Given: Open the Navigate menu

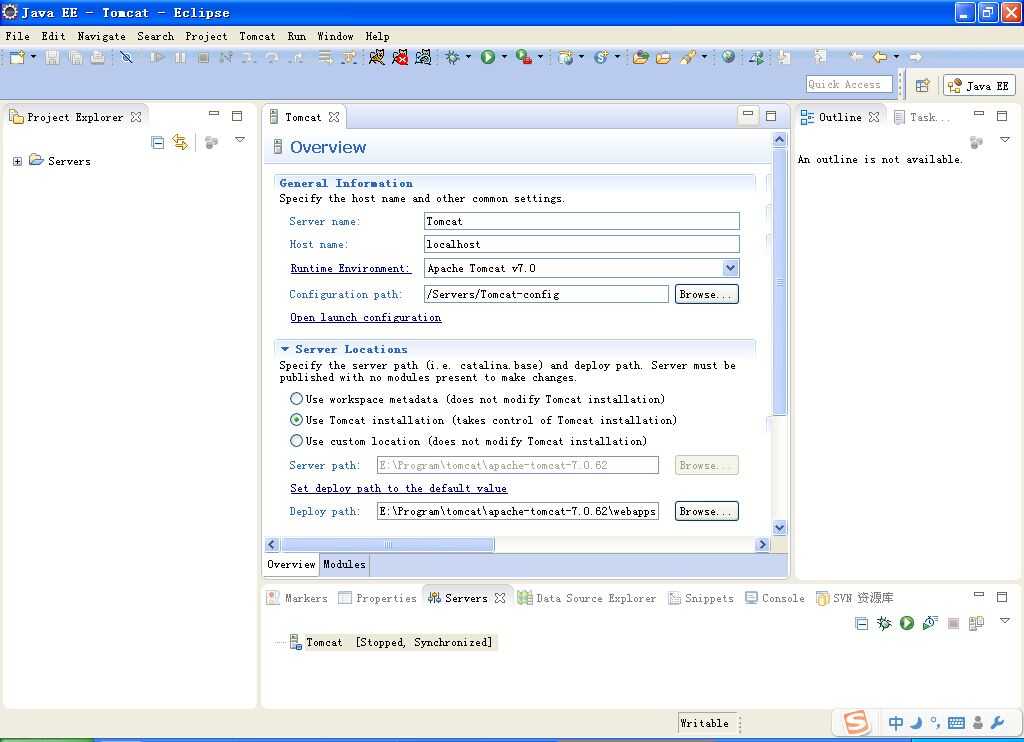Looking at the screenshot, I should [x=101, y=36].
